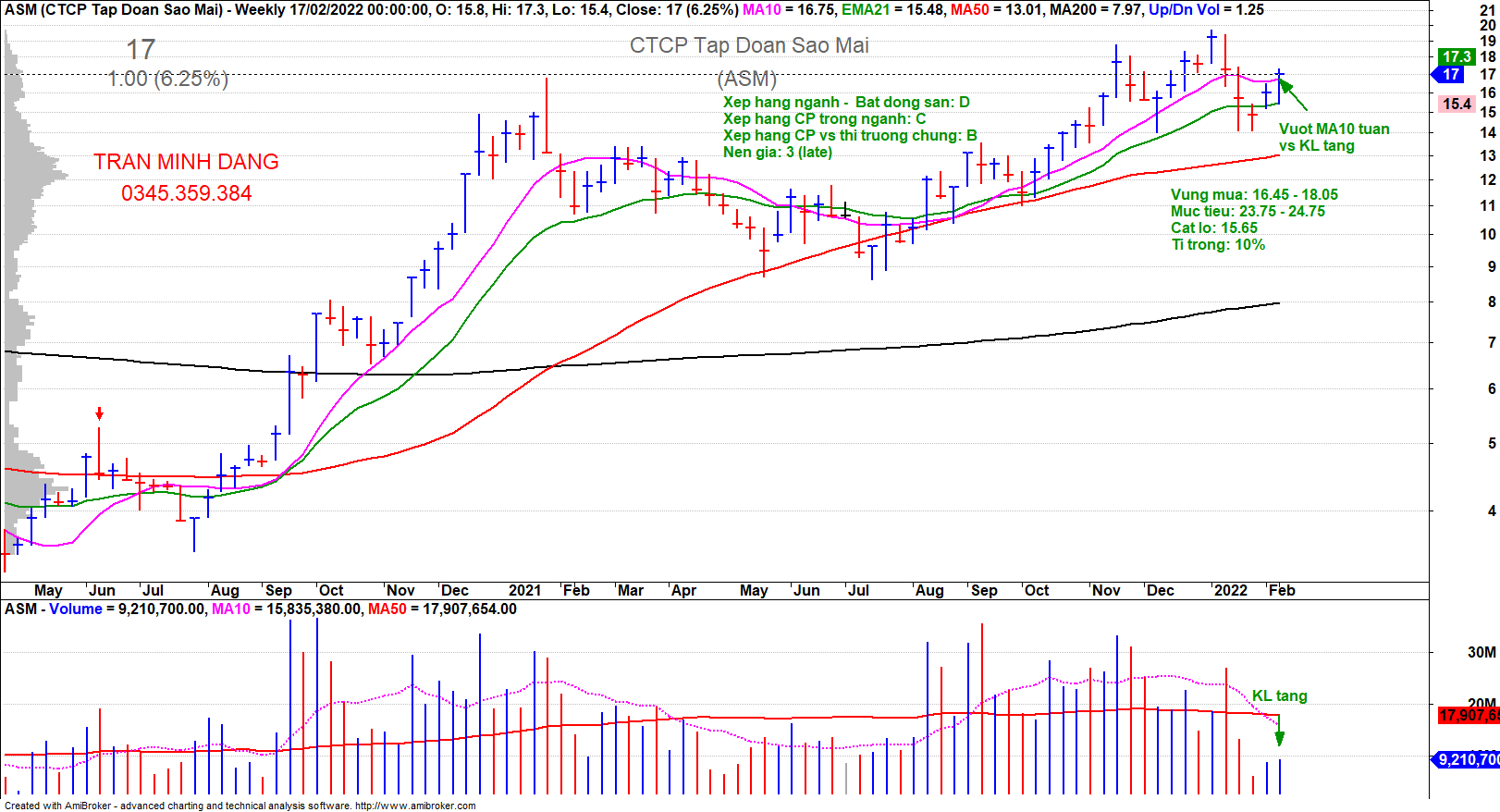
Task: Select the "MA50 = 13.01" header readout
Action: (997, 9)
